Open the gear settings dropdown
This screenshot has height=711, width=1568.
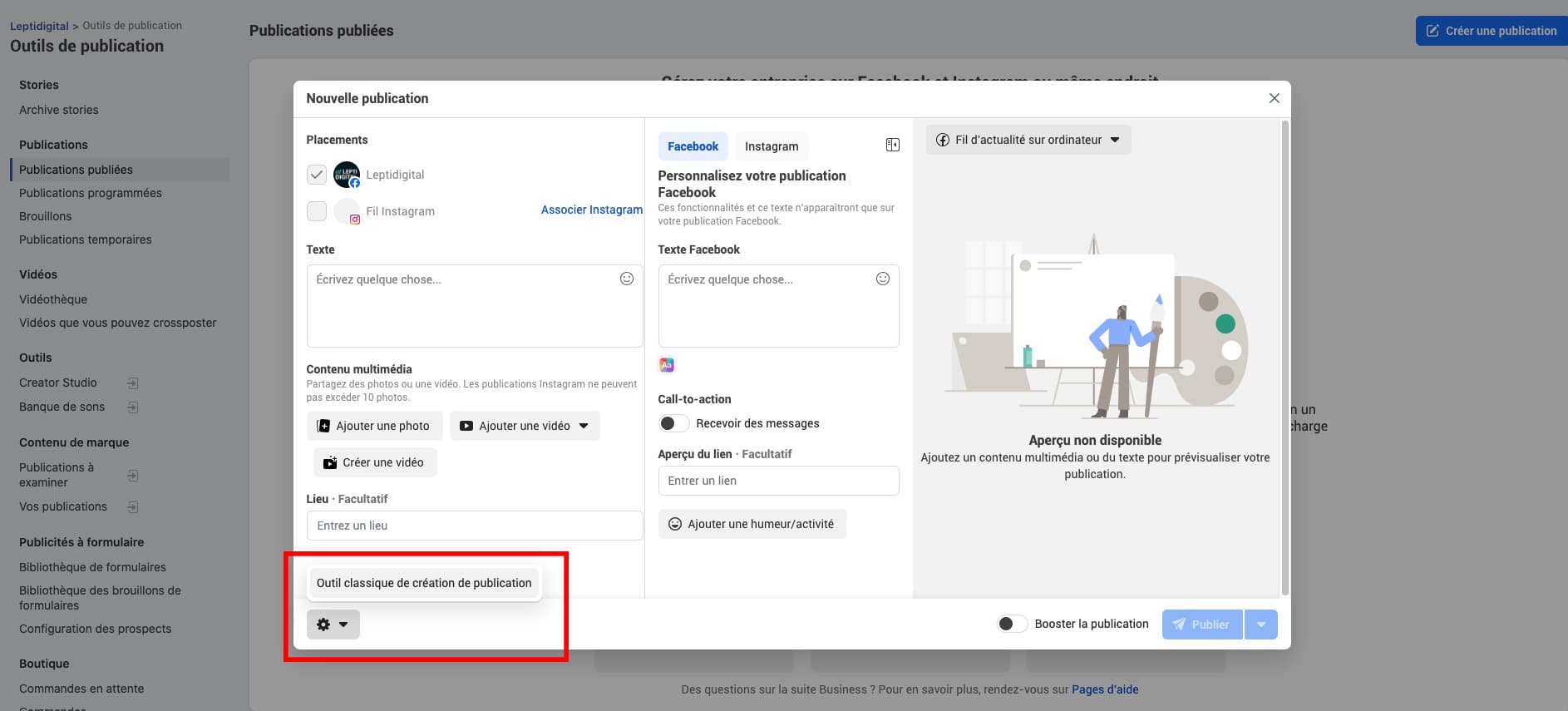pyautogui.click(x=333, y=625)
